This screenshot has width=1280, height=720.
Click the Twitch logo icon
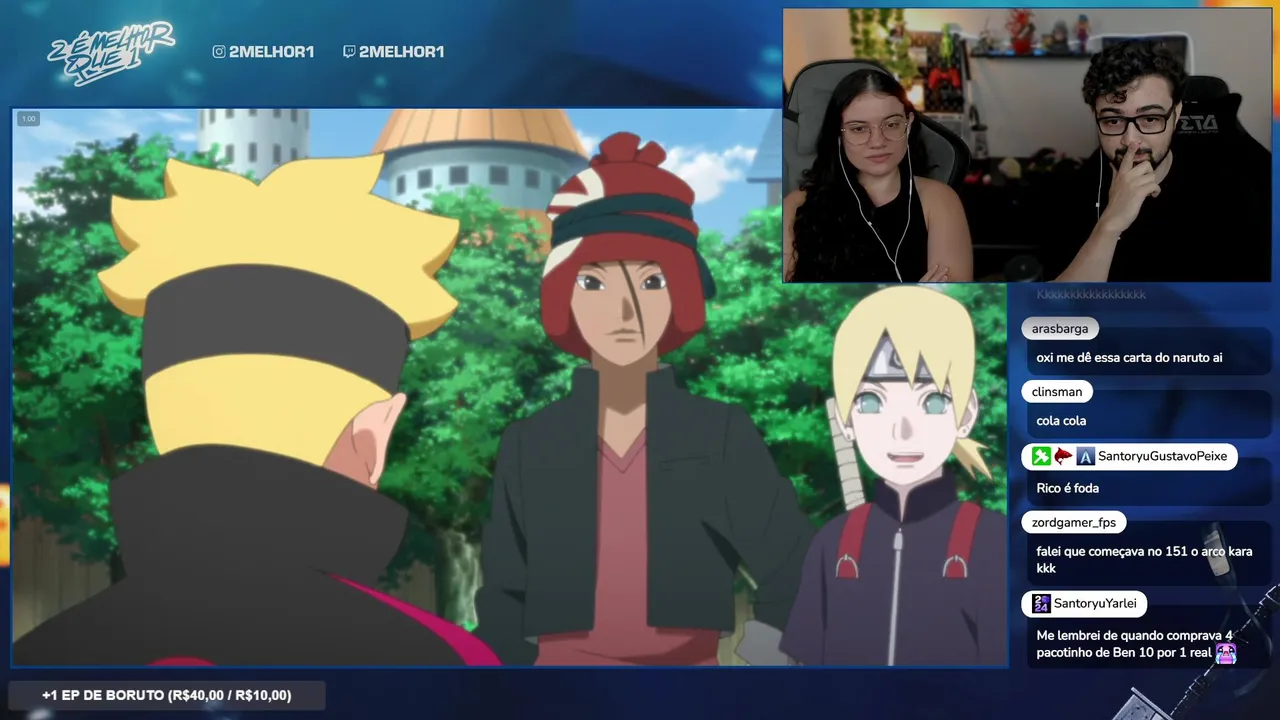pos(348,52)
